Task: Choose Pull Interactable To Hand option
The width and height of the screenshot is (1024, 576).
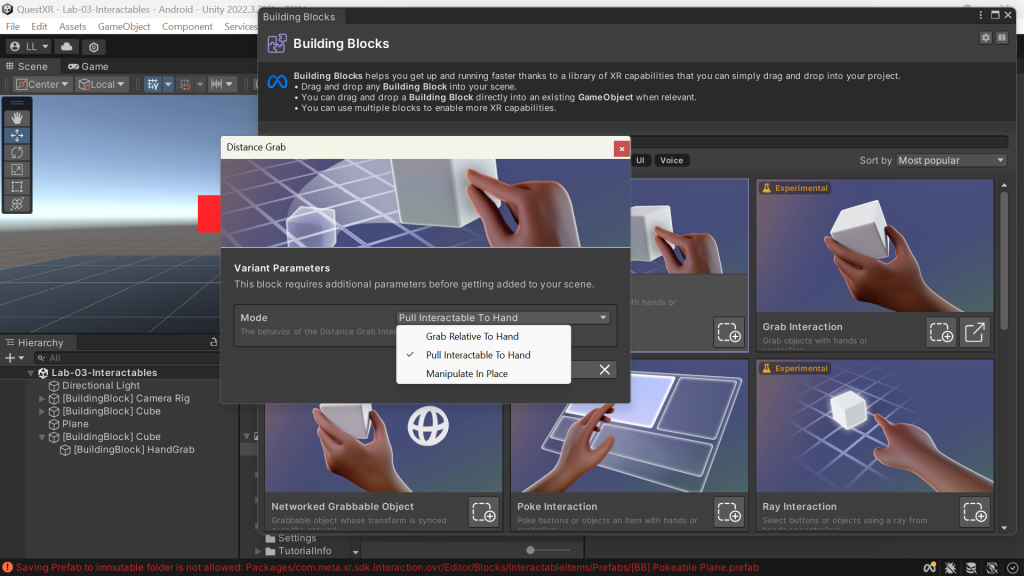Action: click(483, 355)
